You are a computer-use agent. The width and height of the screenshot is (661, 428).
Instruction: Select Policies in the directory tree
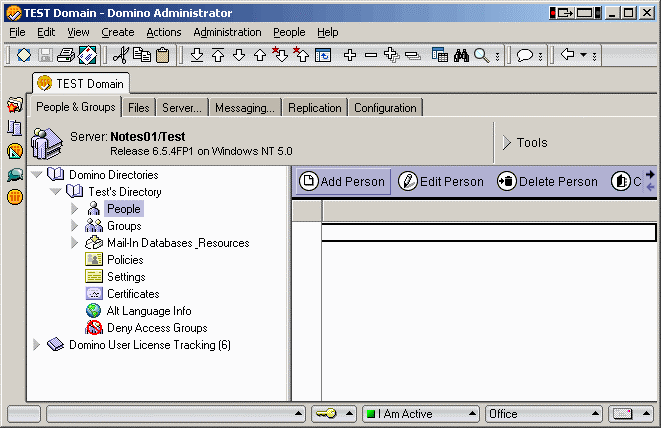125,260
